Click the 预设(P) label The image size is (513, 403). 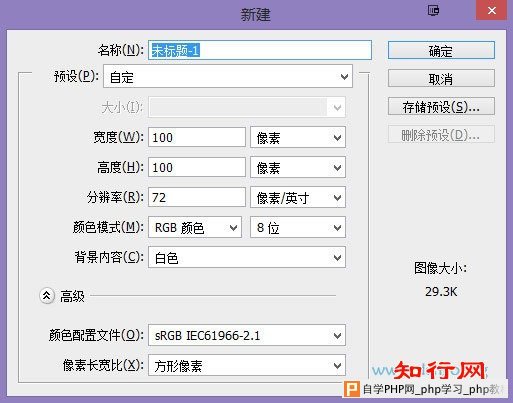click(x=76, y=76)
